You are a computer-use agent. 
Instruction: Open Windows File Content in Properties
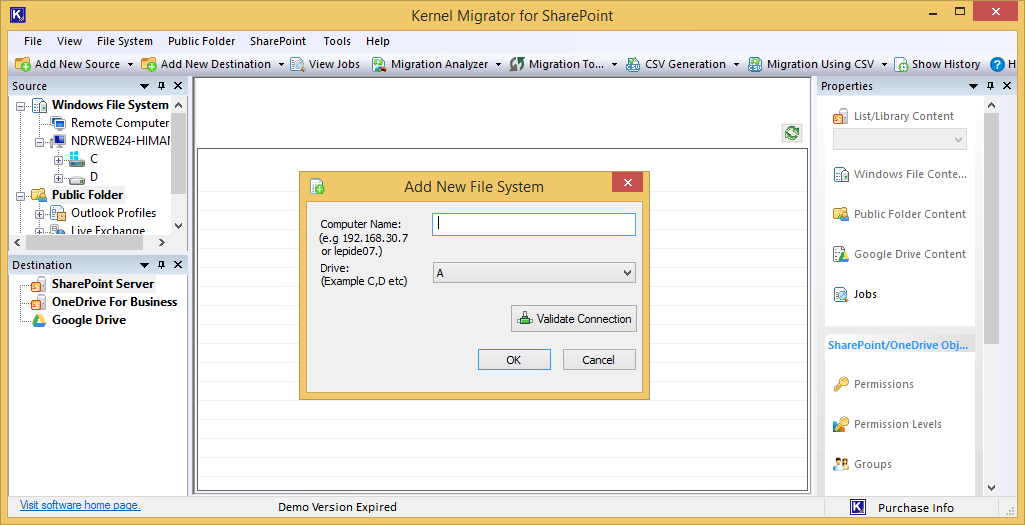pos(910,175)
